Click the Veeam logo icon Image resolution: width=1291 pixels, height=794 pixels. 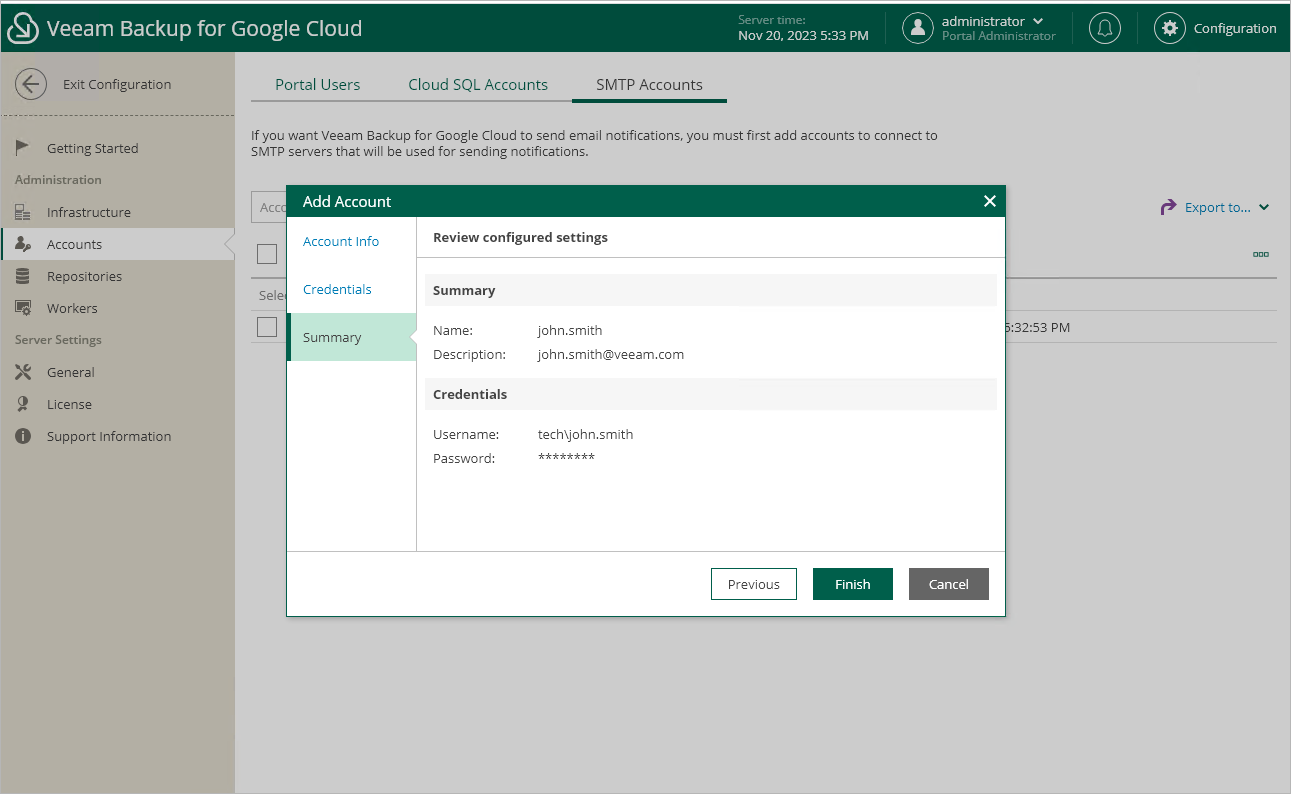click(x=23, y=29)
